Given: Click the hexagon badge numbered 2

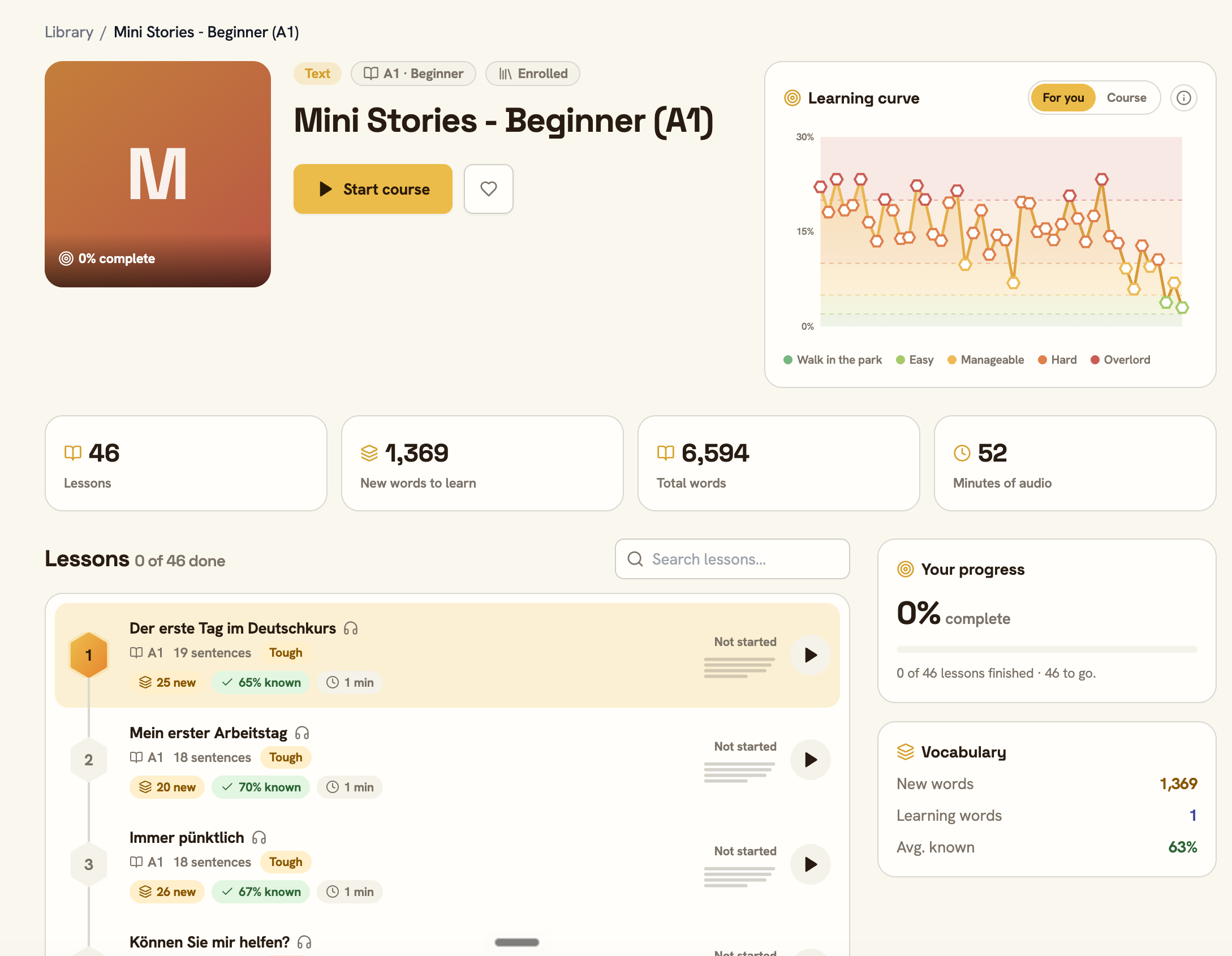Looking at the screenshot, I should [x=89, y=760].
